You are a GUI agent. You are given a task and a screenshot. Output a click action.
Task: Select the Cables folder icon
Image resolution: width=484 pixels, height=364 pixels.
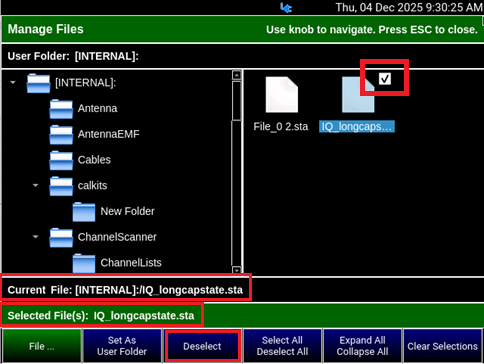tap(61, 160)
